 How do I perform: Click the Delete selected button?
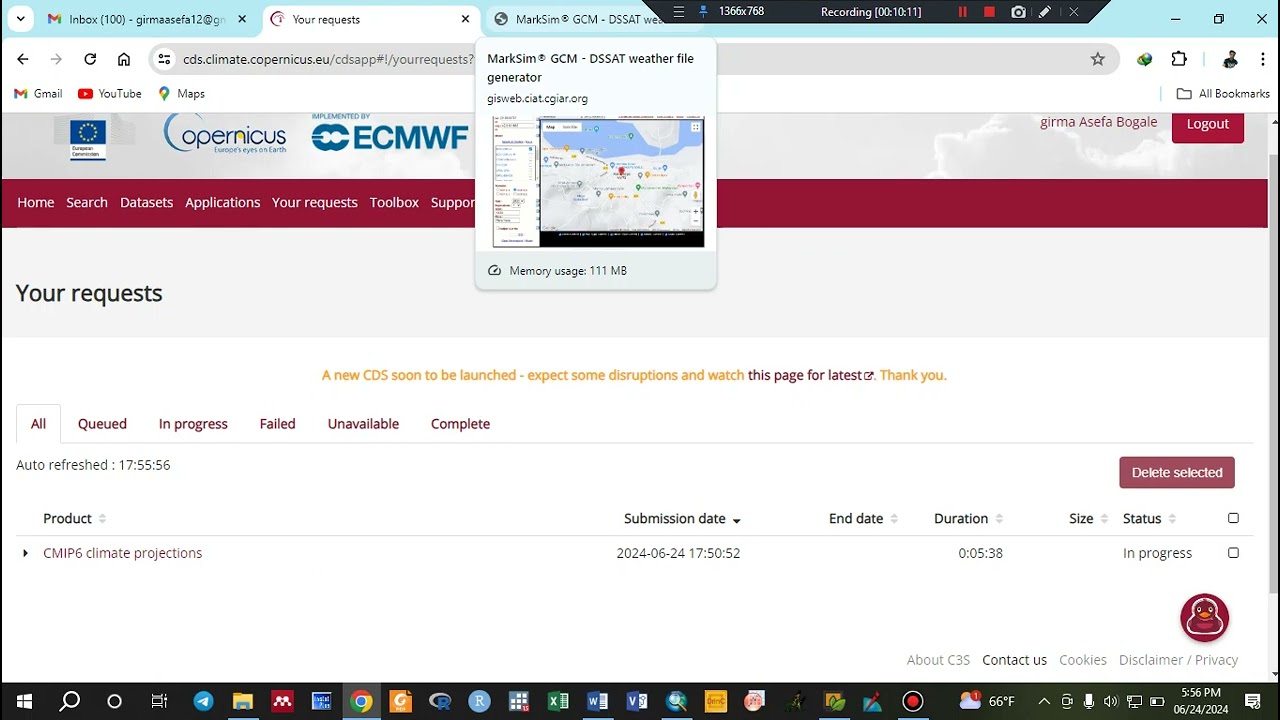1177,472
